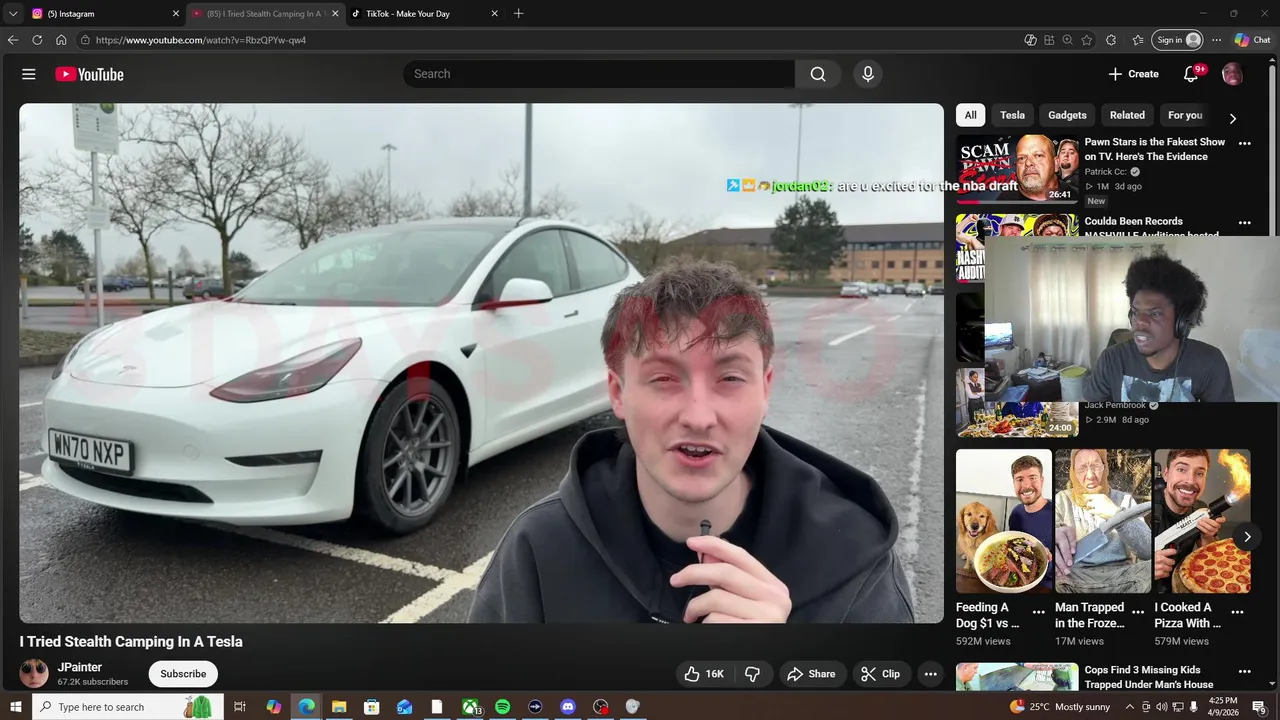The height and width of the screenshot is (720, 1280).
Task: Open options for Pawn Stars video
Action: [1245, 143]
